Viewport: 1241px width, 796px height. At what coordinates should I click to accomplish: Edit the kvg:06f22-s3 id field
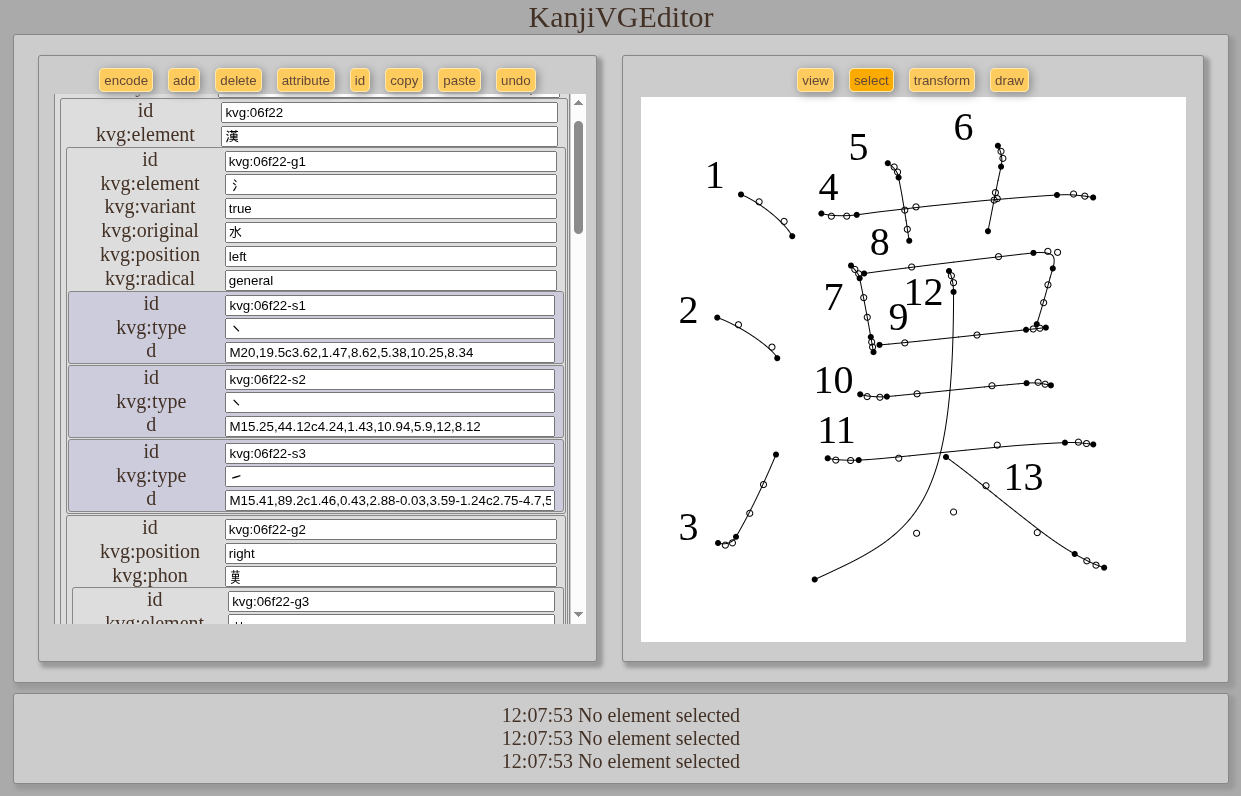pos(390,453)
